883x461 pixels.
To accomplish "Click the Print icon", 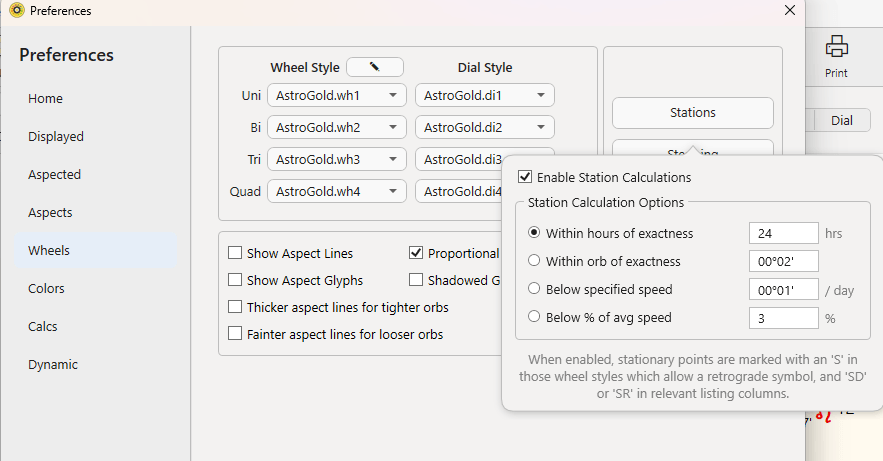I will (836, 47).
